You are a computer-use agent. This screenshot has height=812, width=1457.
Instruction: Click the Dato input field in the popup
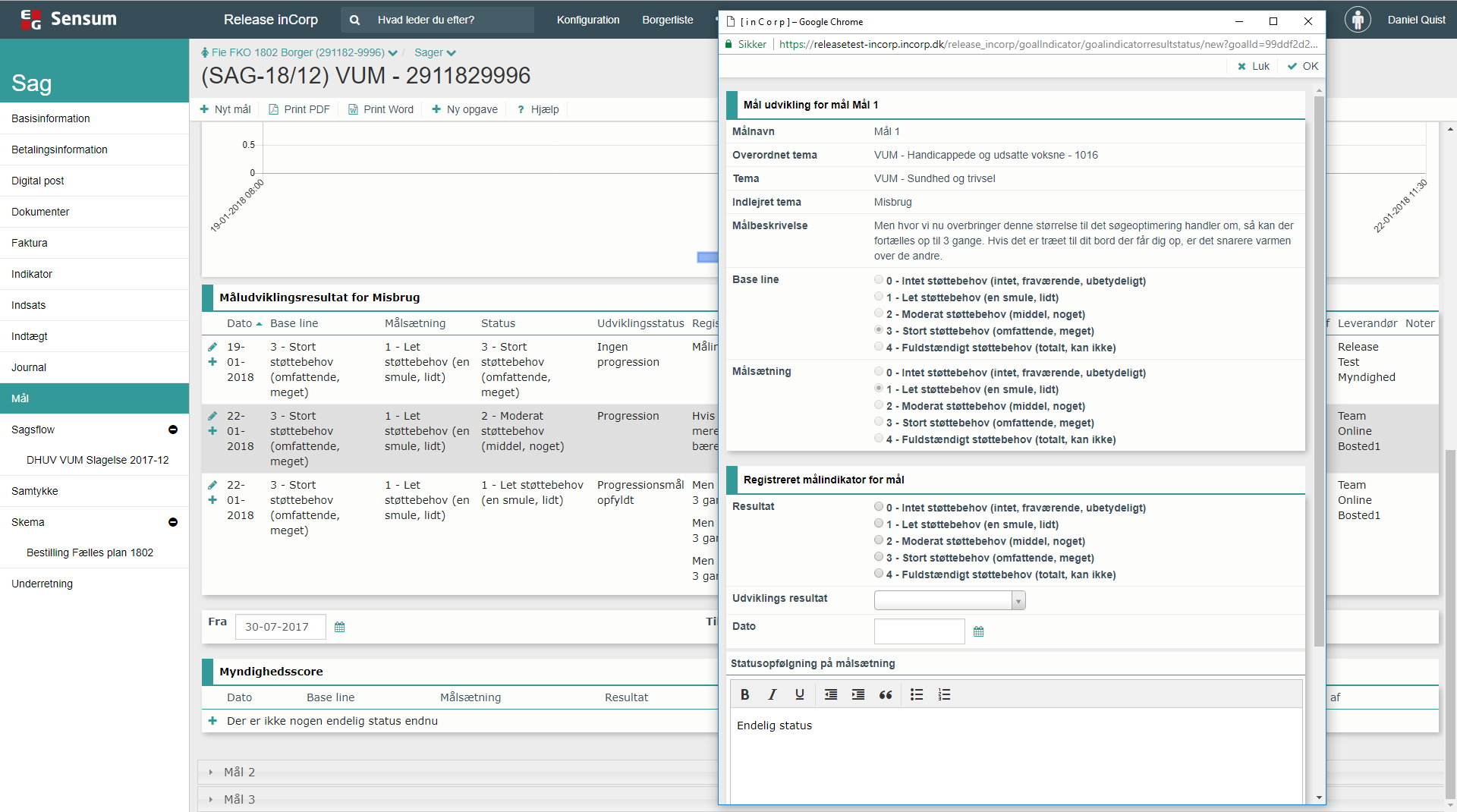pos(919,631)
